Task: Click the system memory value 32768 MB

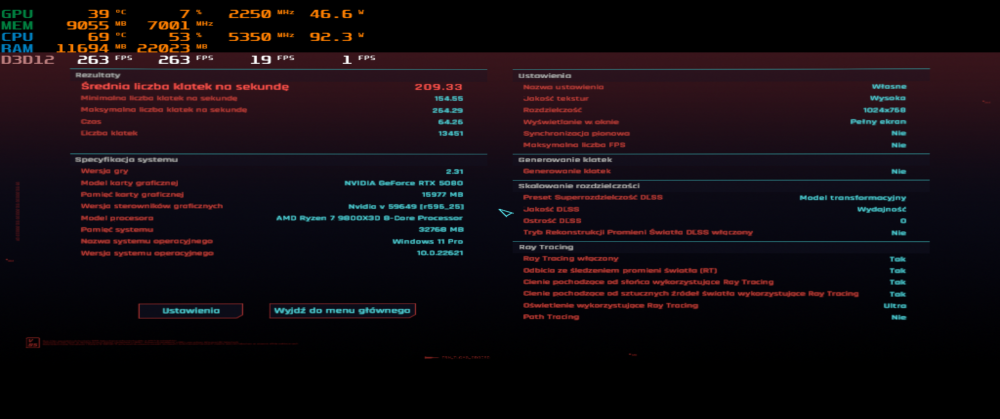Action: click(x=441, y=230)
